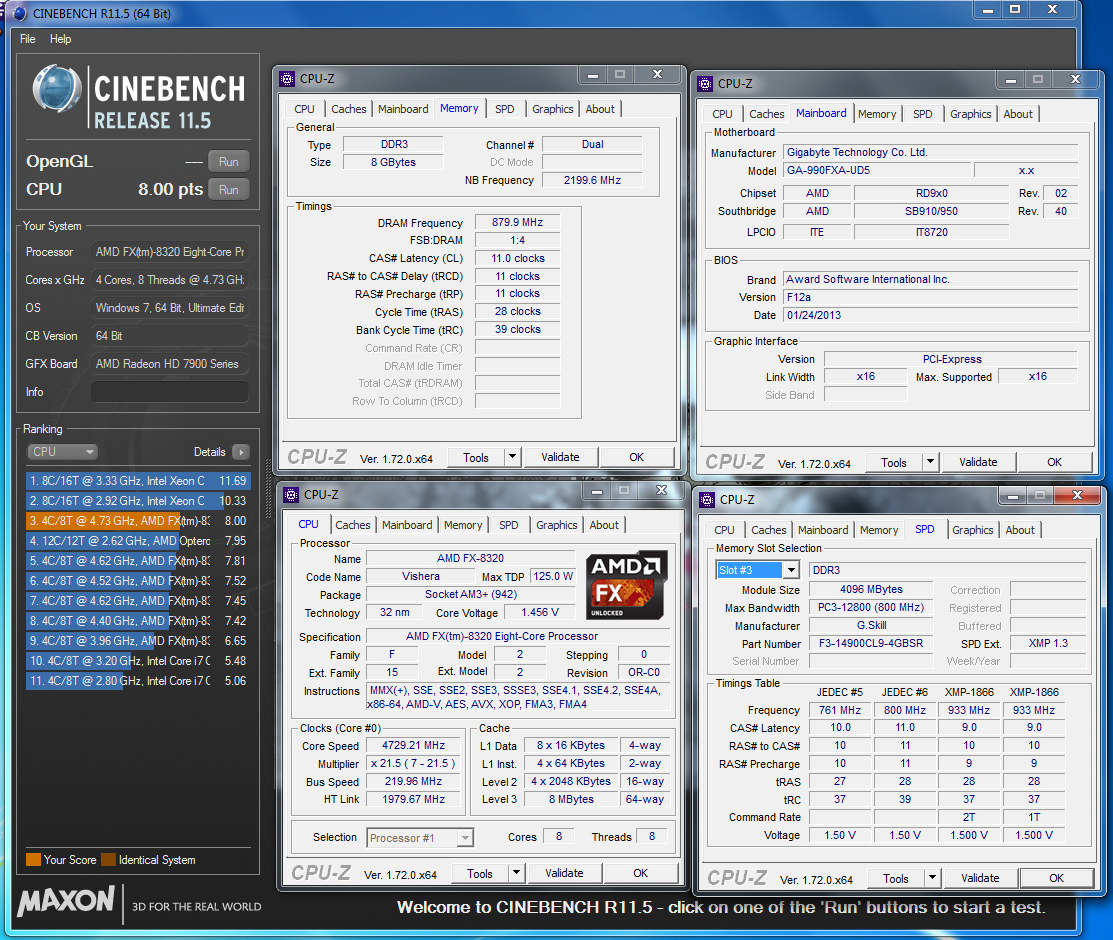Click Core Speed value 4729.21 MHz
The image size is (1113, 940).
[414, 745]
